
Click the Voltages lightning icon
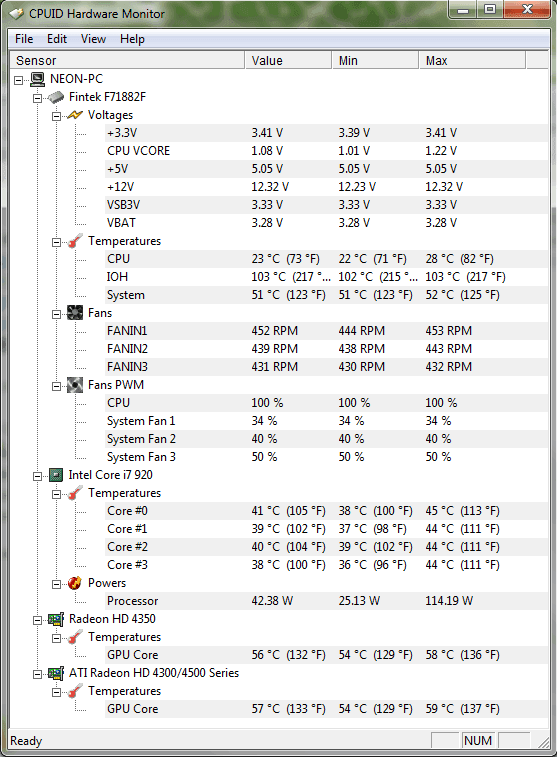(75, 115)
